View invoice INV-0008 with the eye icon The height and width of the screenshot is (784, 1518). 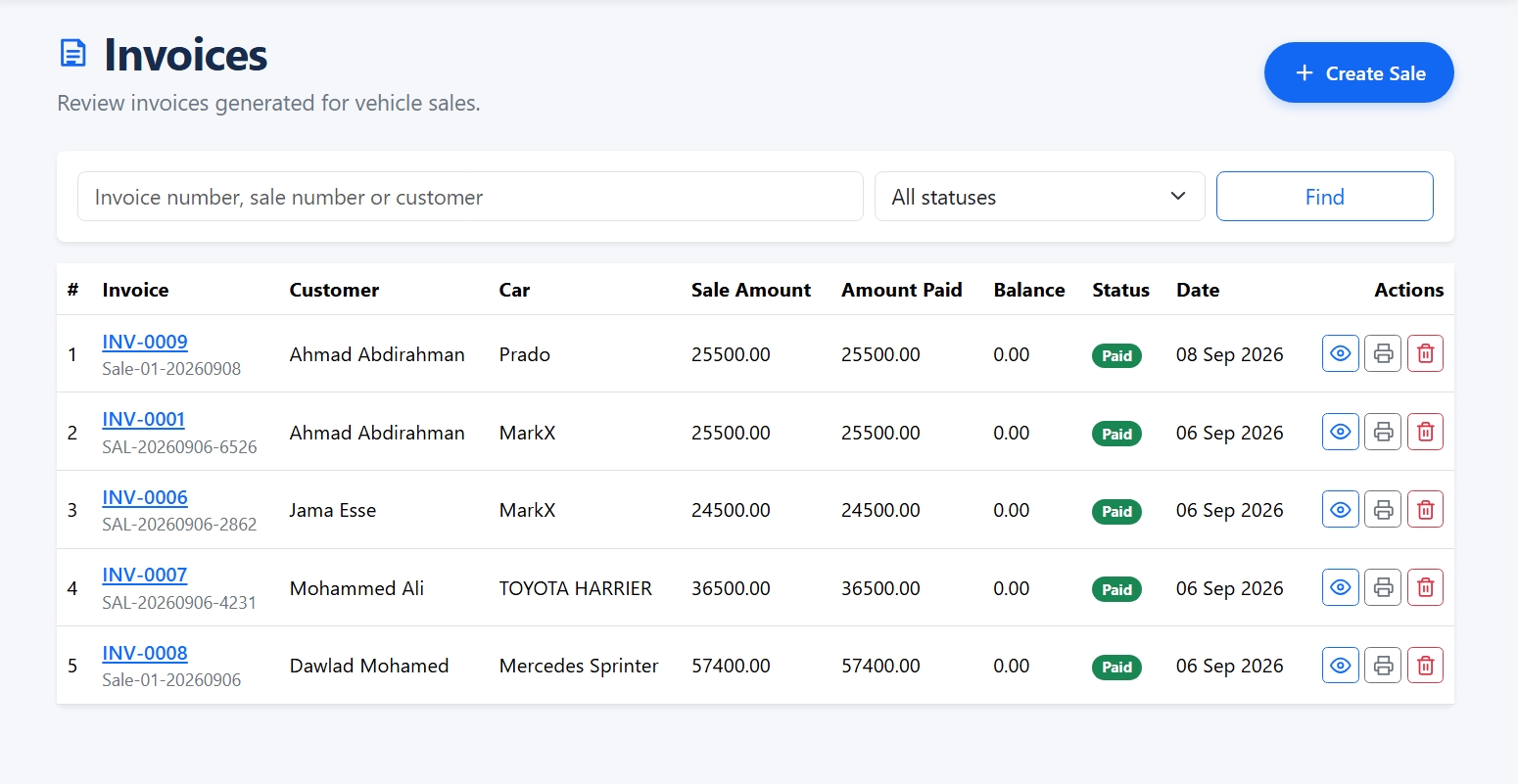coord(1341,666)
